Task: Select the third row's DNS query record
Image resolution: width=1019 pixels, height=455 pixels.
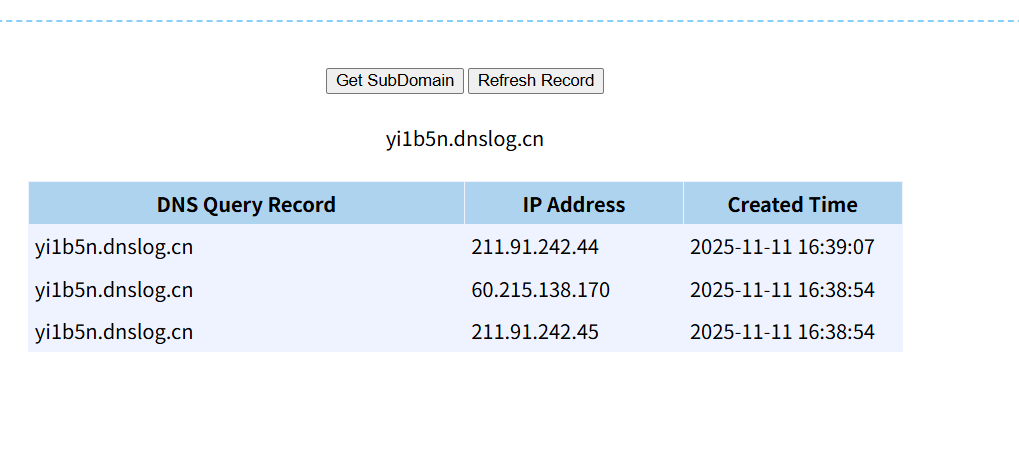Action: [114, 332]
